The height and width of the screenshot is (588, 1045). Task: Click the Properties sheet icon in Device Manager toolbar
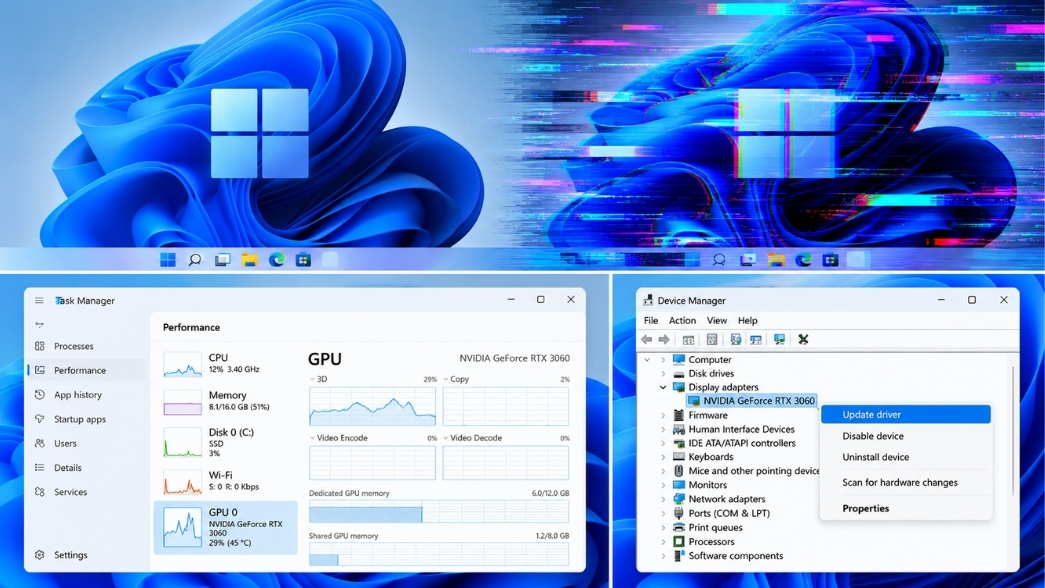coord(712,340)
